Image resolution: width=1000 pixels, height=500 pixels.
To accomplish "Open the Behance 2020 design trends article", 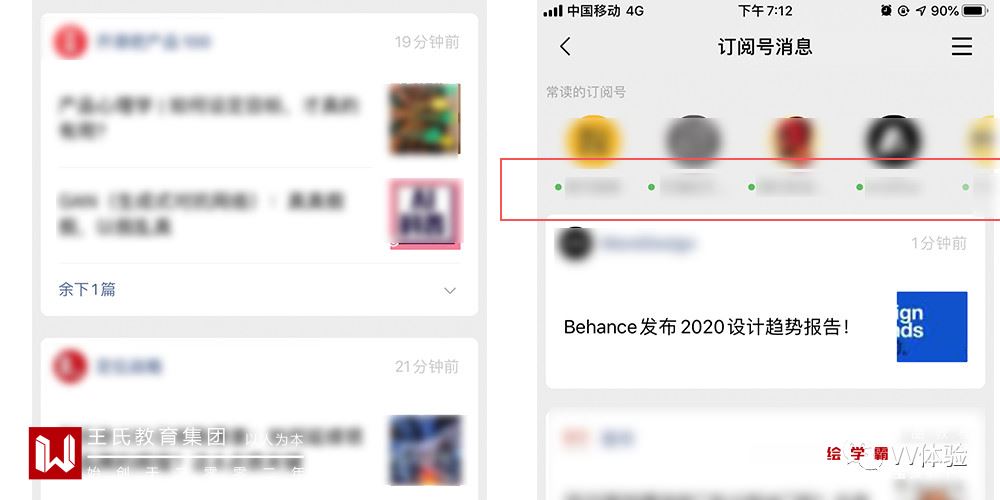I will pyautogui.click(x=706, y=327).
